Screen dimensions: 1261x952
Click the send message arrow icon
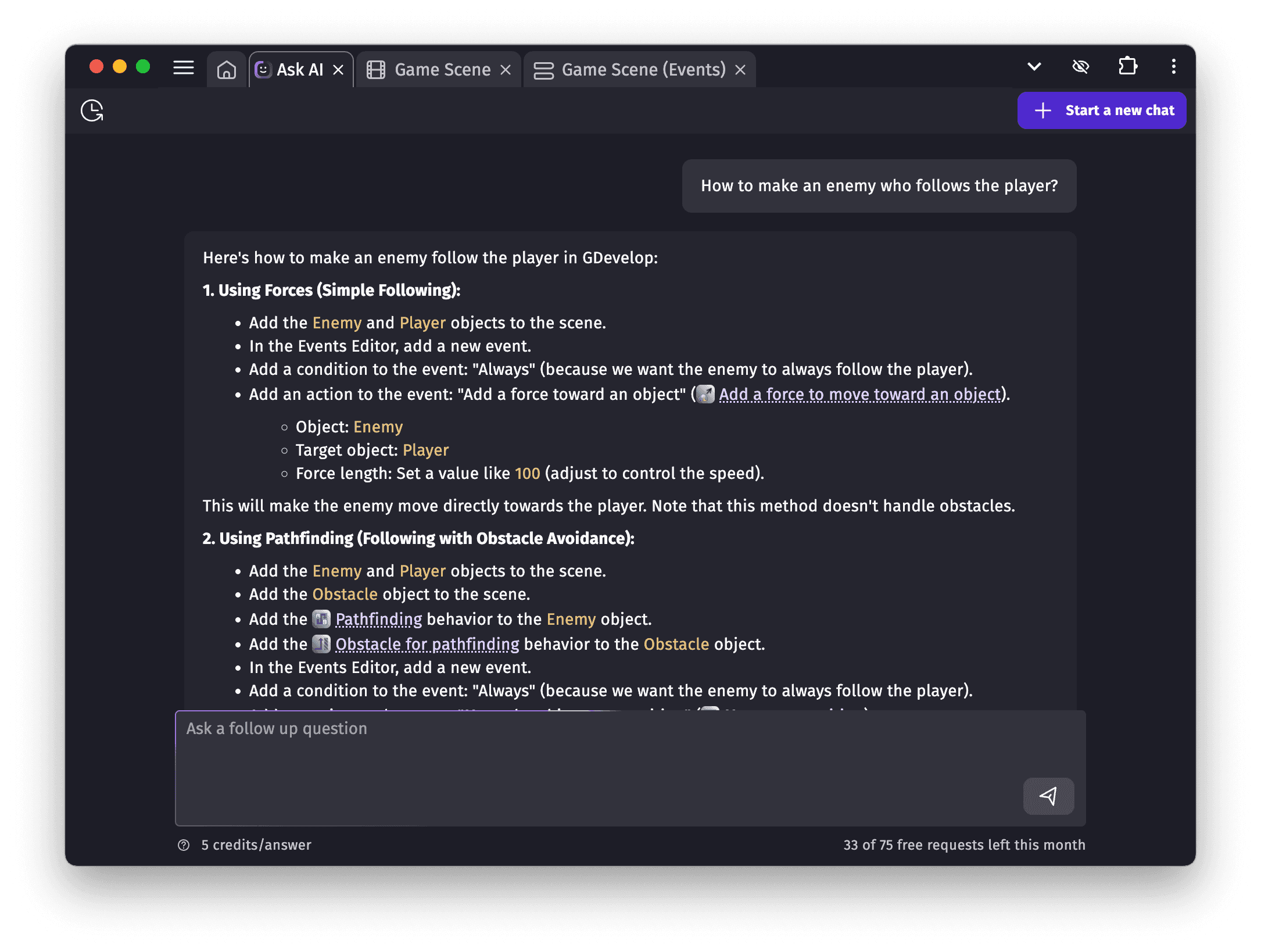[1048, 796]
